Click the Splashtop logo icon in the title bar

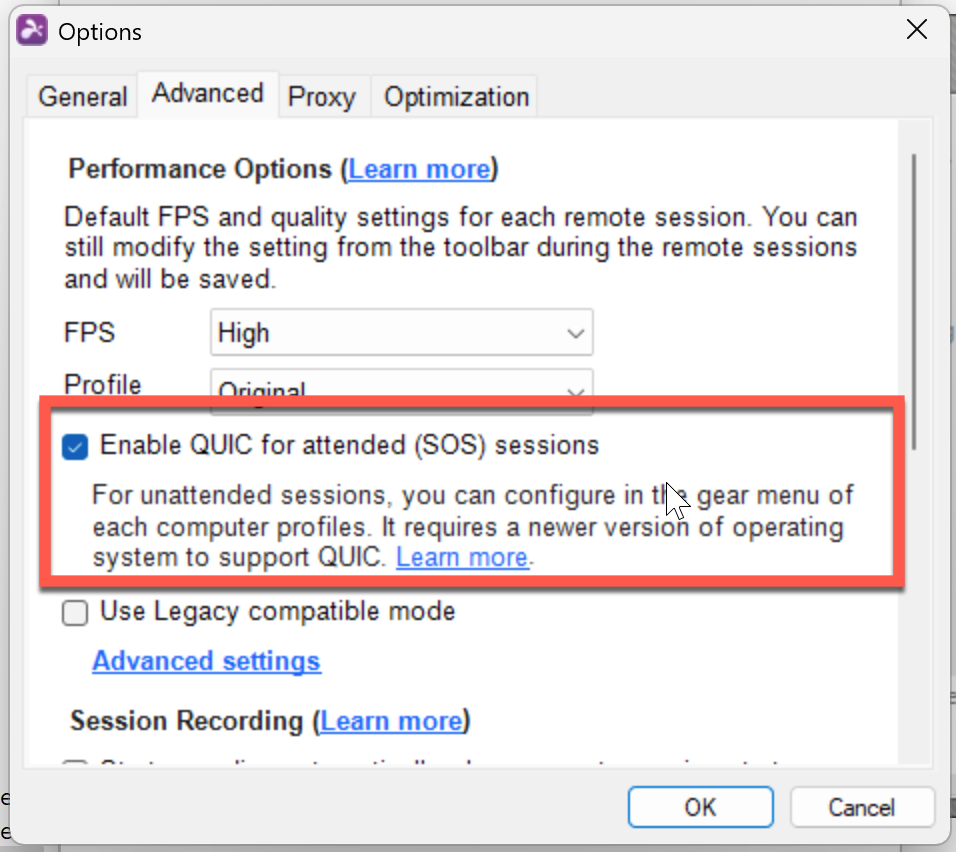click(x=31, y=30)
